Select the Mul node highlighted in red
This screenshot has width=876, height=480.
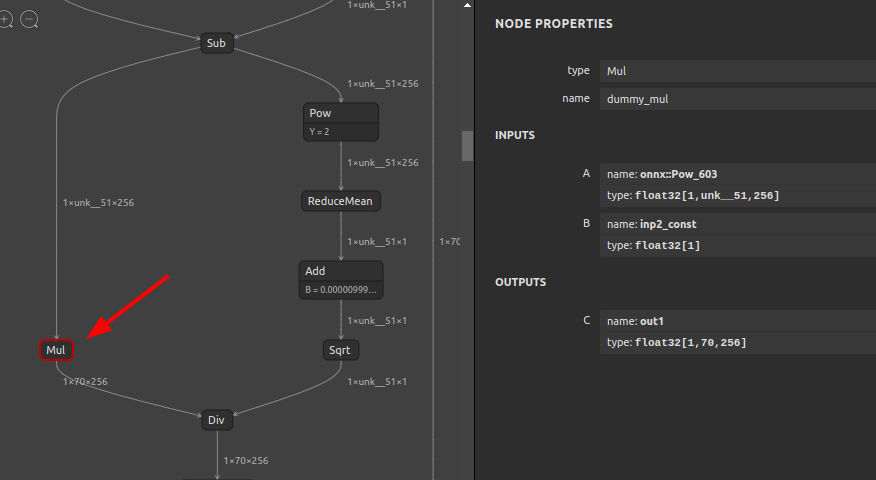pyautogui.click(x=56, y=350)
